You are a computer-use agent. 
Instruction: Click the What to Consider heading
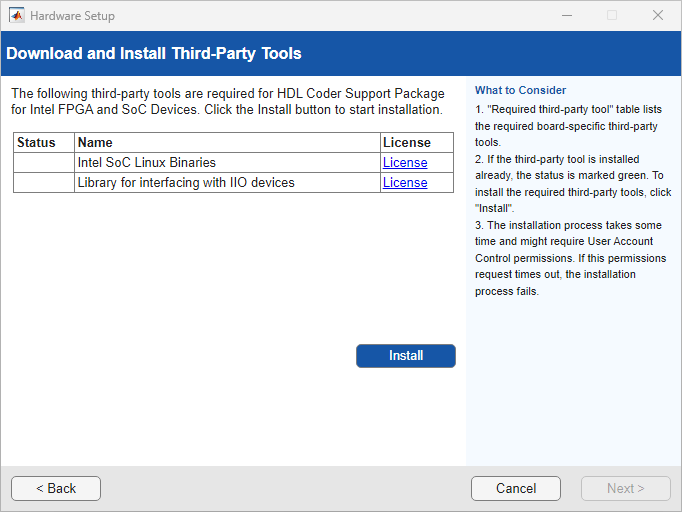pos(520,90)
